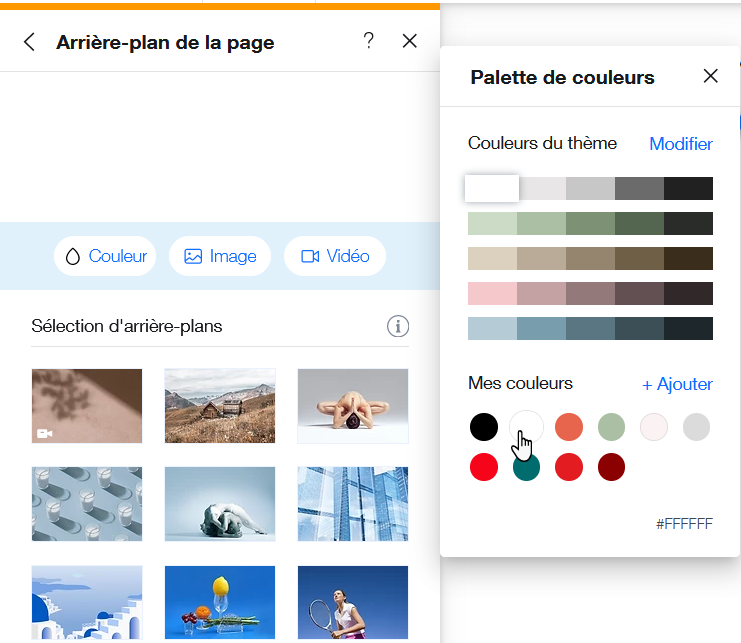
Task: Select the second tan theme swatch
Action: [x=542, y=258]
